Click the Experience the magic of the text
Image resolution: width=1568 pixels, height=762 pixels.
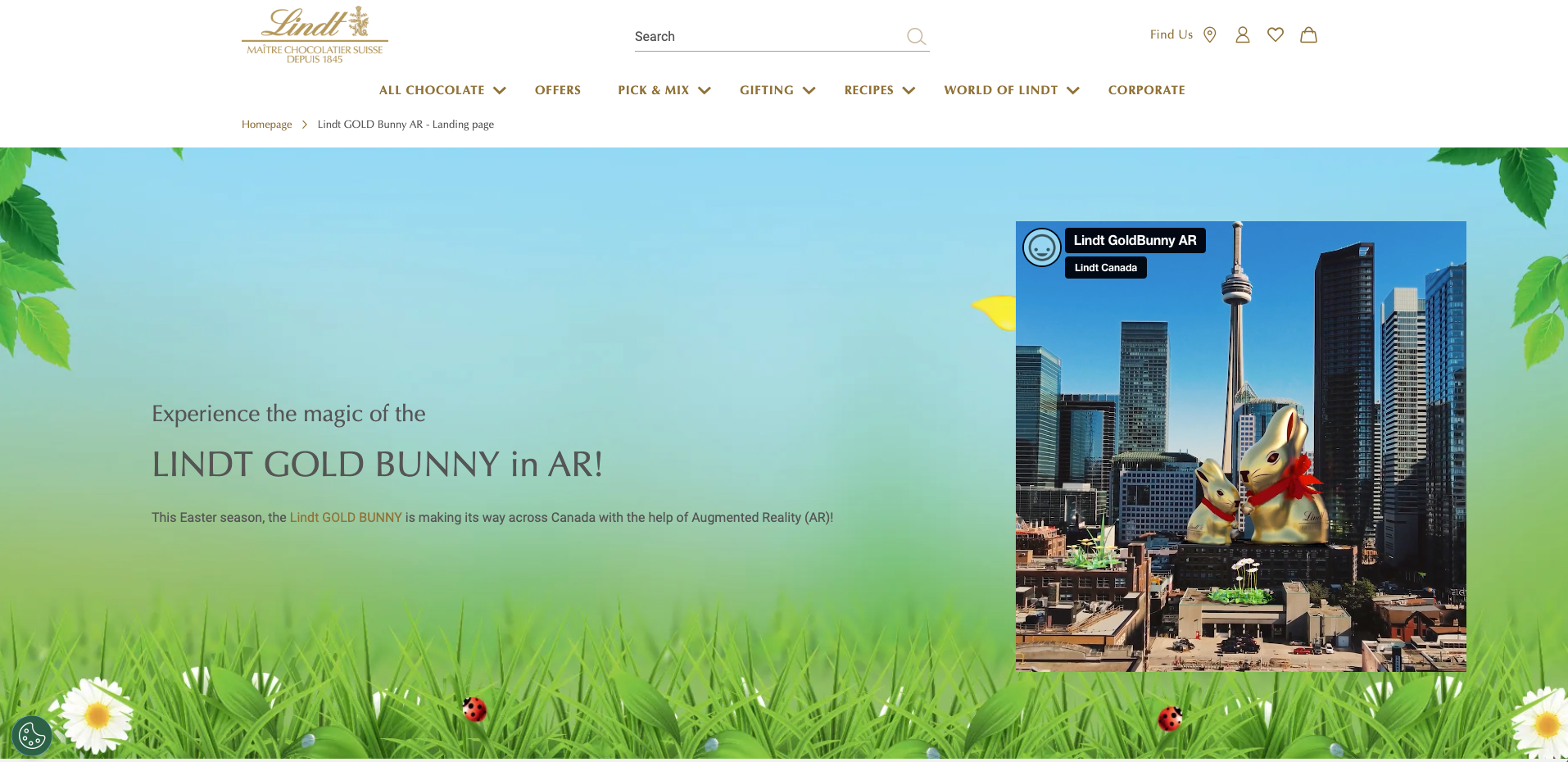coord(288,414)
